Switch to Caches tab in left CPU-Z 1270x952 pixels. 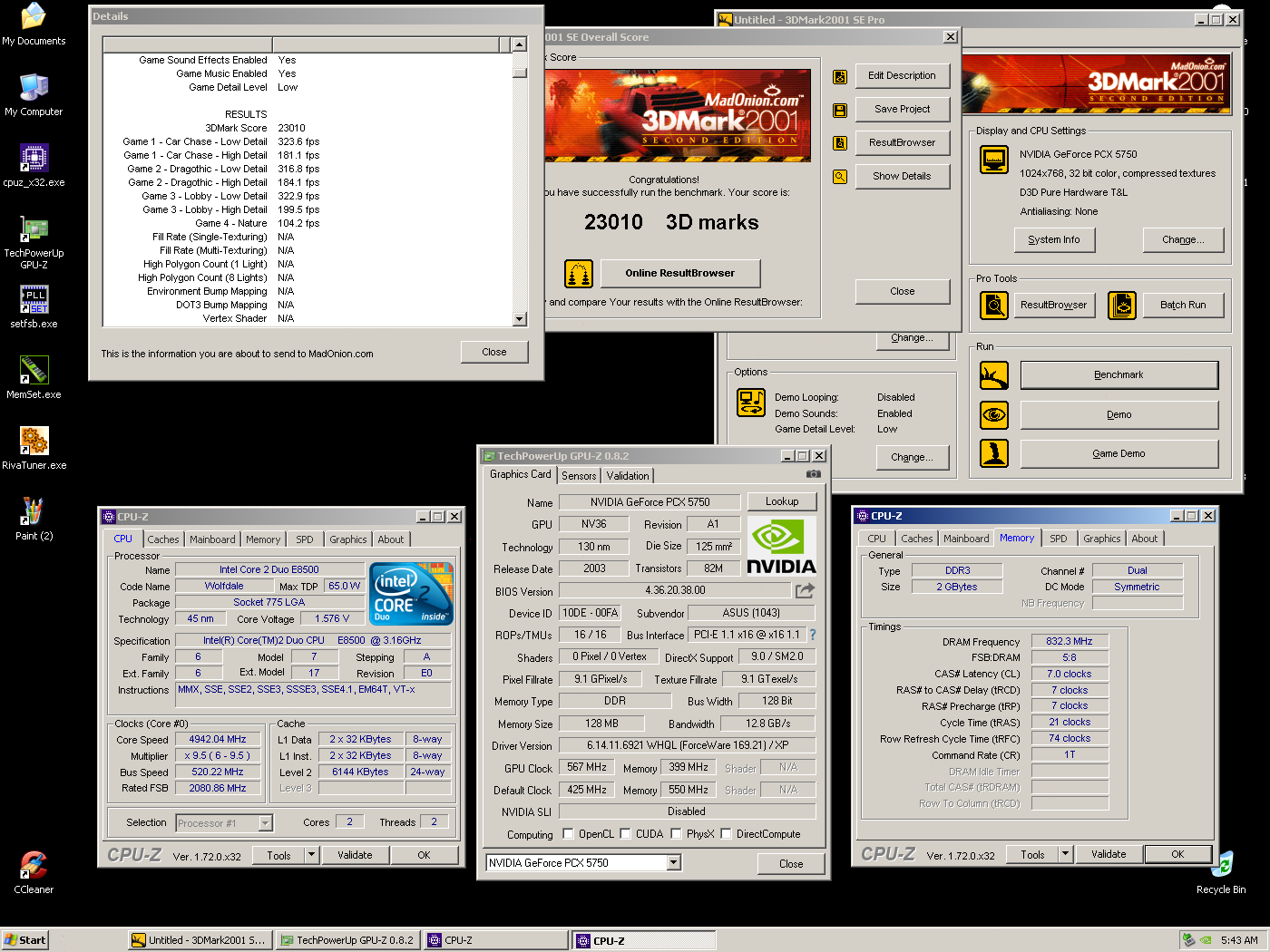tap(163, 539)
